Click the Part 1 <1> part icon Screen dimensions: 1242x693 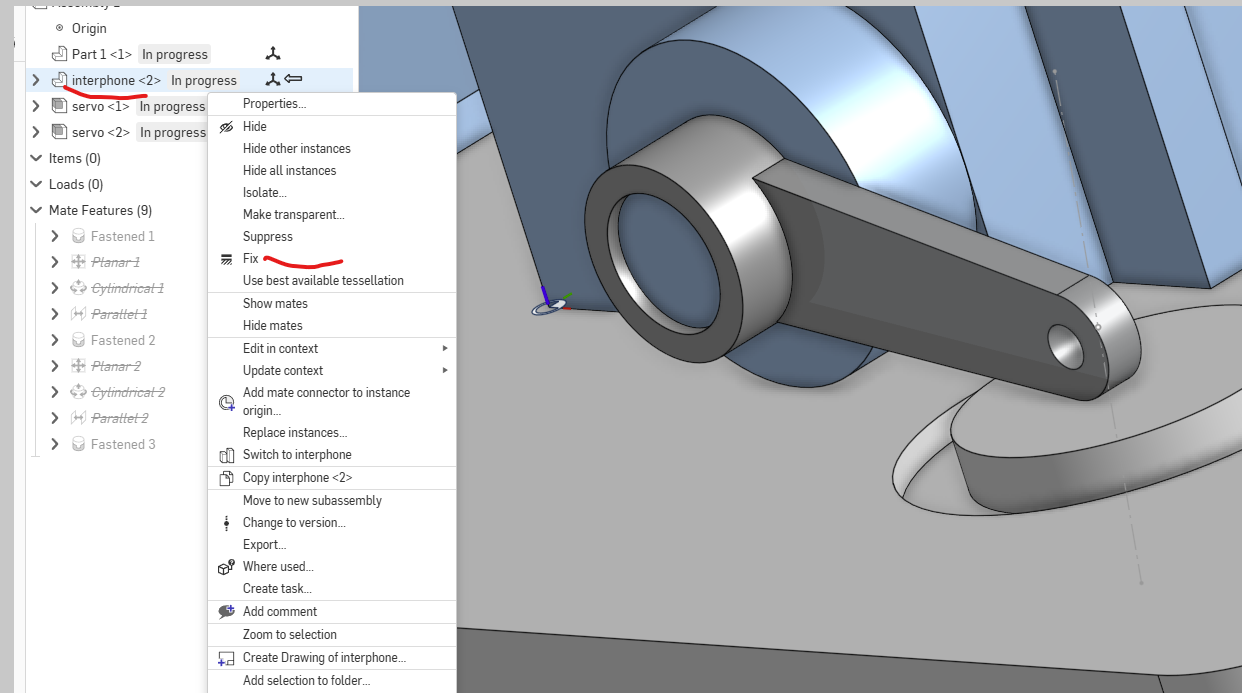click(59, 54)
